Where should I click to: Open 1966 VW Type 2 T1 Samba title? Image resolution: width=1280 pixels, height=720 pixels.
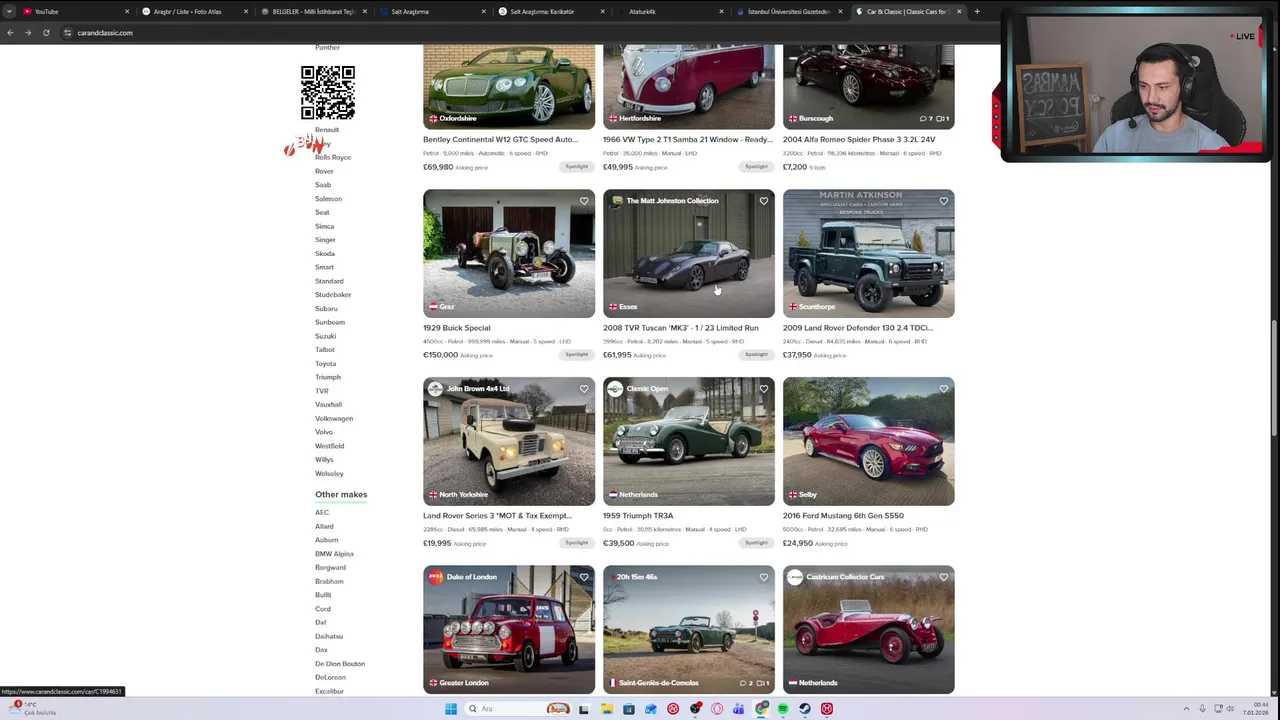[687, 140]
